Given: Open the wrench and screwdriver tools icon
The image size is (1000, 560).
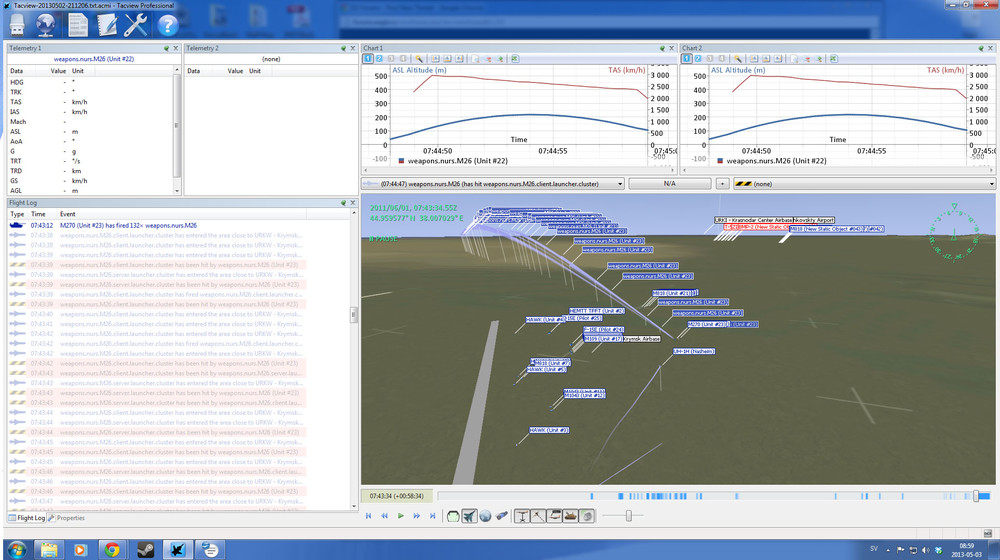Looking at the screenshot, I should [136, 26].
